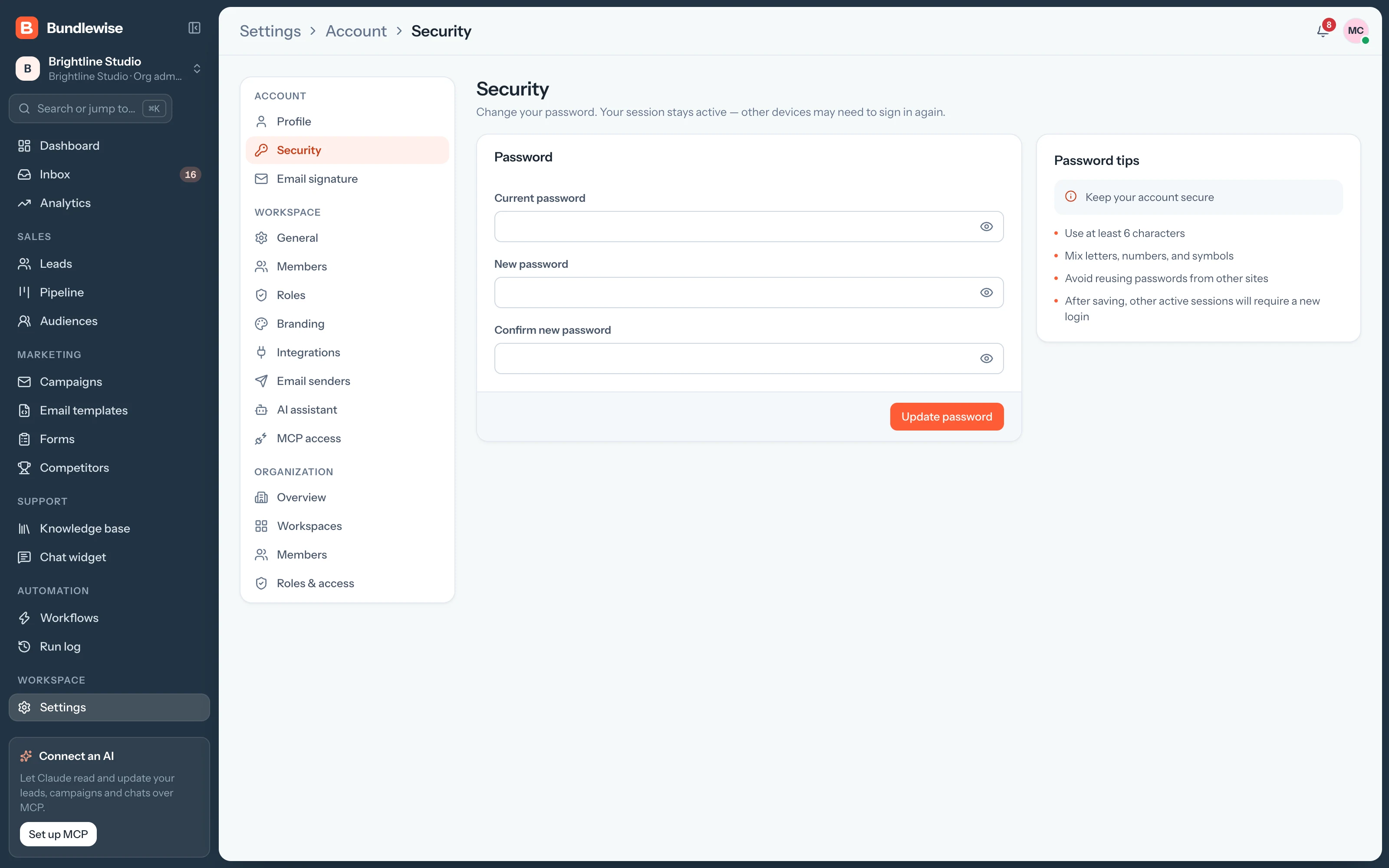Click the Inbox tray icon
The height and width of the screenshot is (868, 1389).
[24, 174]
